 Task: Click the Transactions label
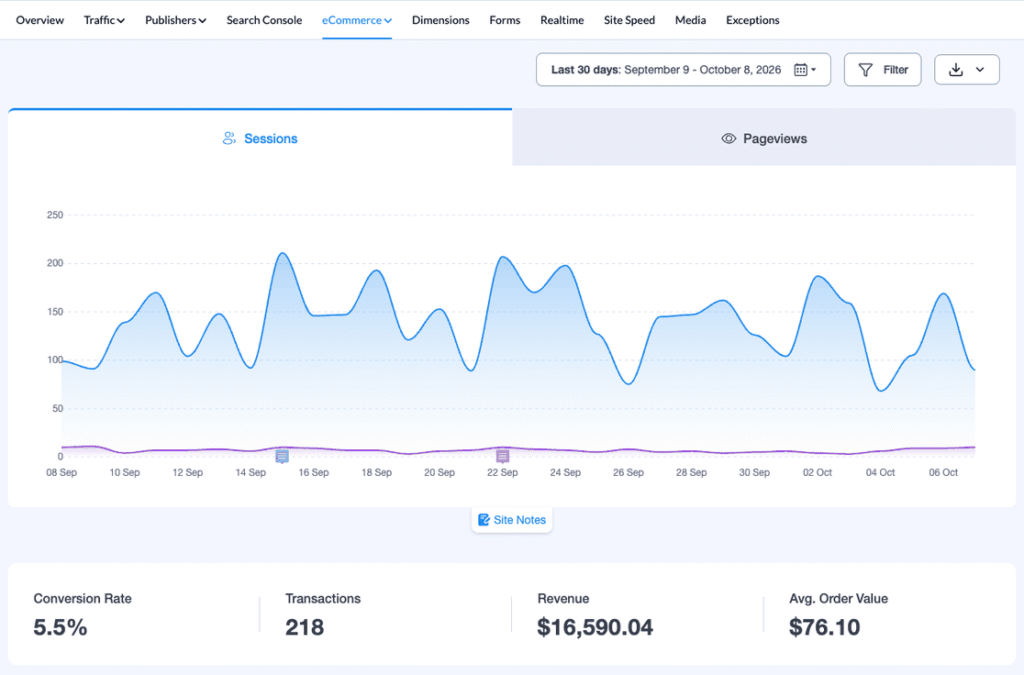(x=323, y=599)
